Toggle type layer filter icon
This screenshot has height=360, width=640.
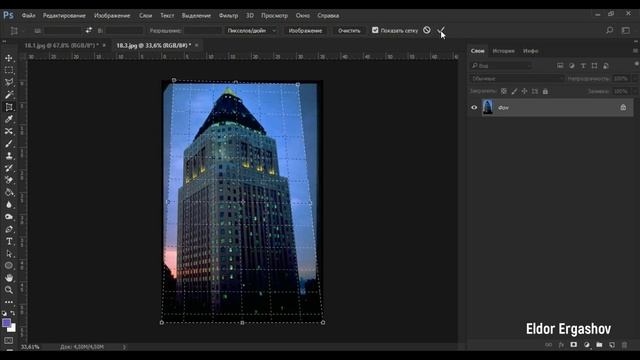[x=583, y=66]
